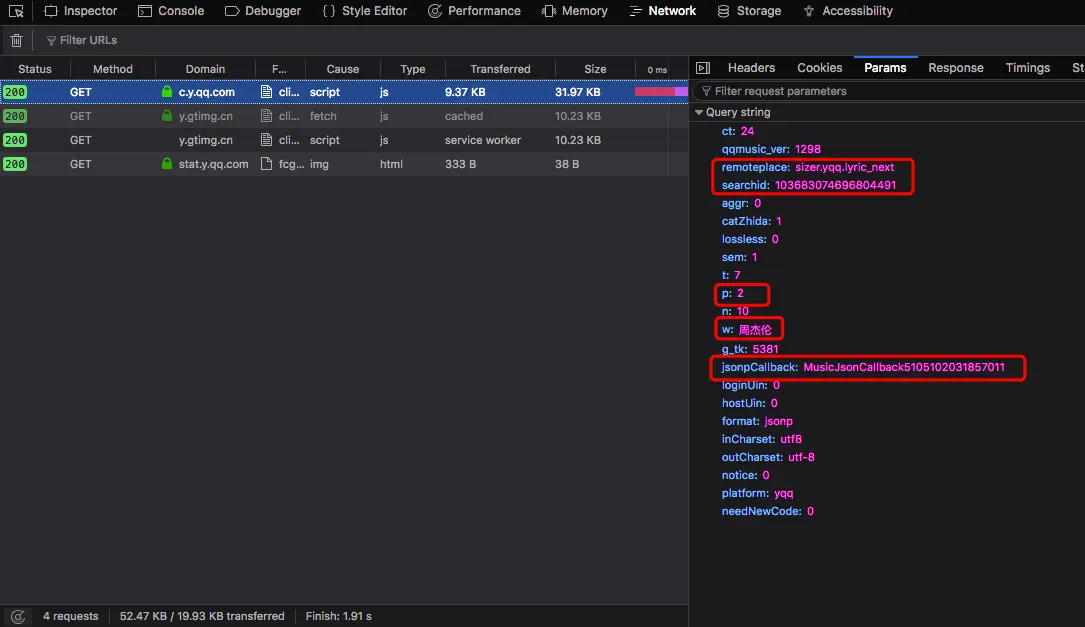Open the Response tab

coord(956,68)
